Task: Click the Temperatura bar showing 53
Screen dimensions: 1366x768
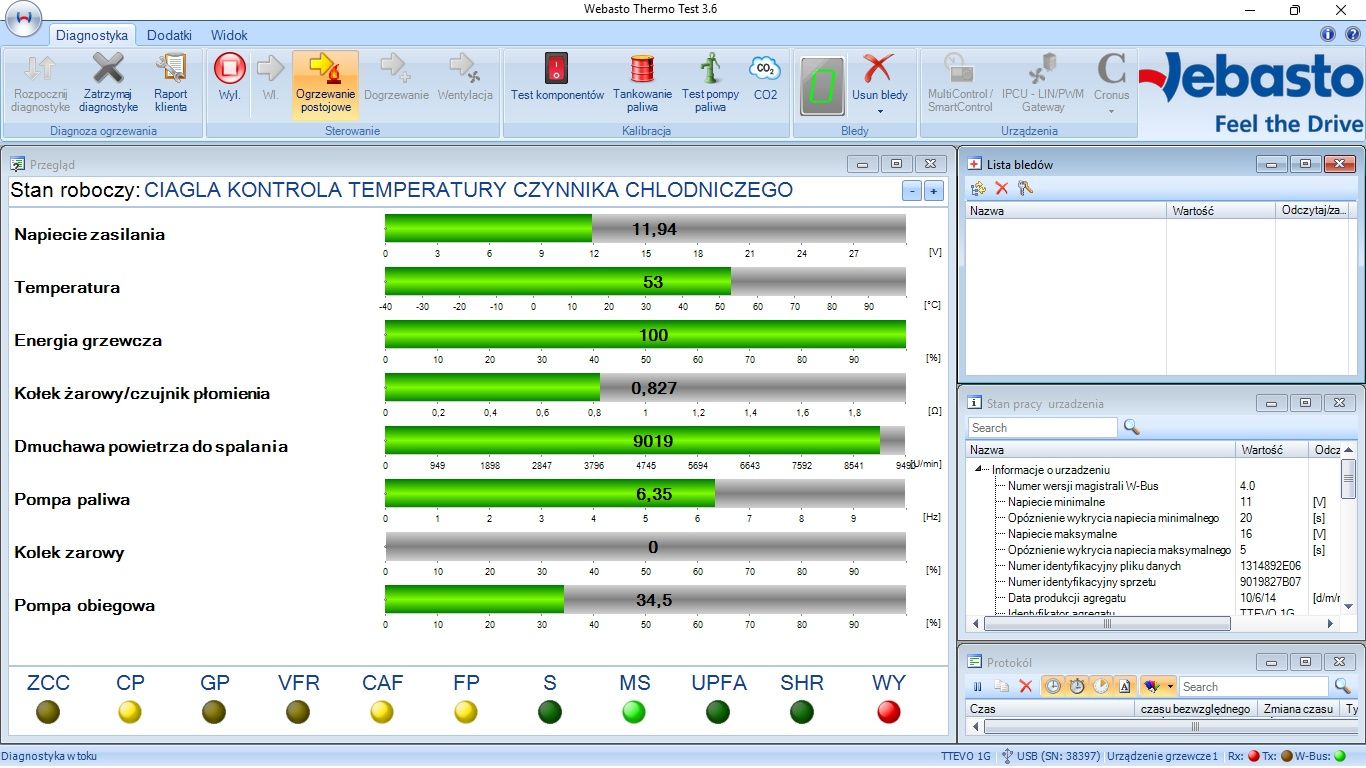Action: (x=645, y=281)
